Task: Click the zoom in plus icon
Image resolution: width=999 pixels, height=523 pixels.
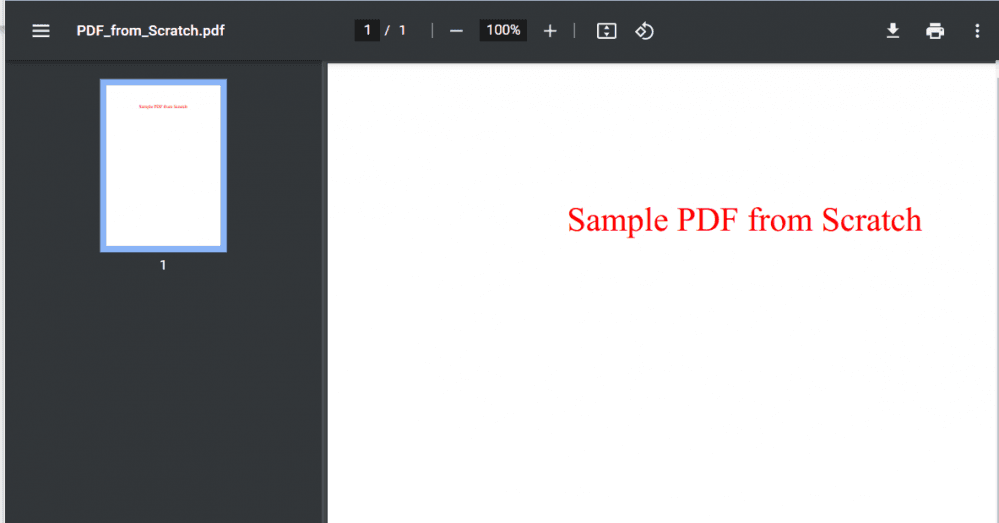Action: [x=549, y=31]
